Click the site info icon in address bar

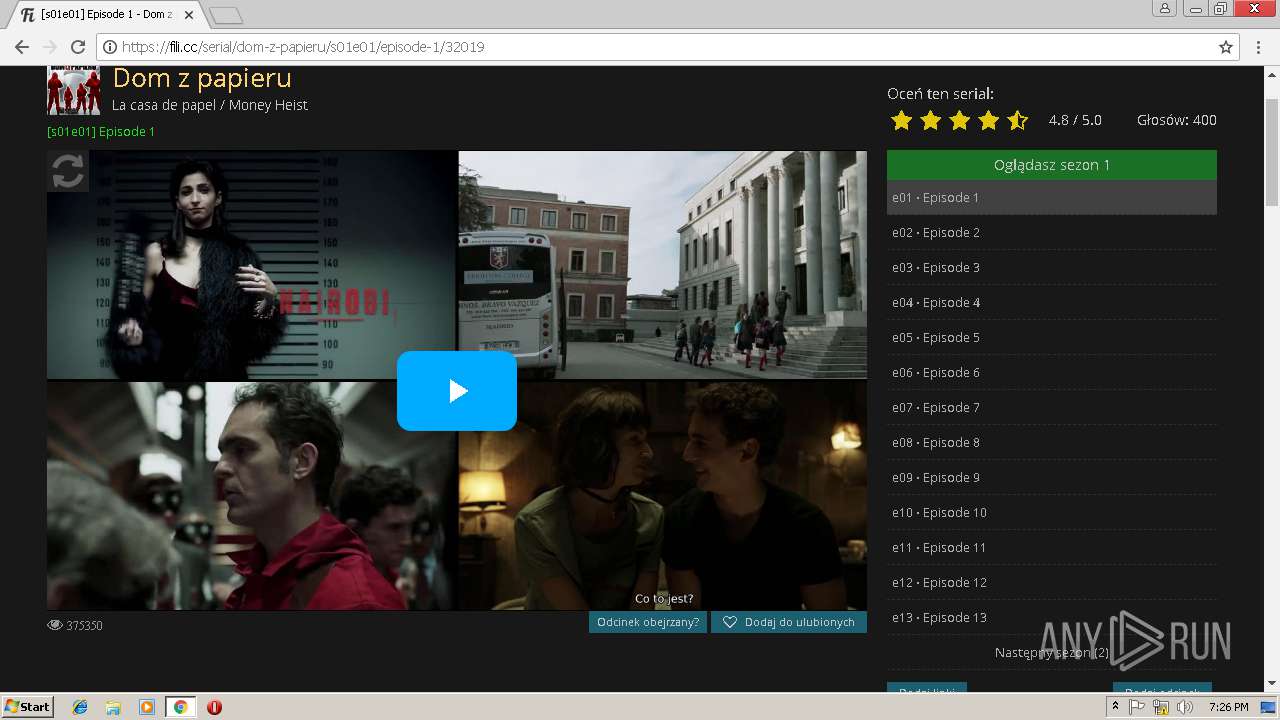coord(110,47)
